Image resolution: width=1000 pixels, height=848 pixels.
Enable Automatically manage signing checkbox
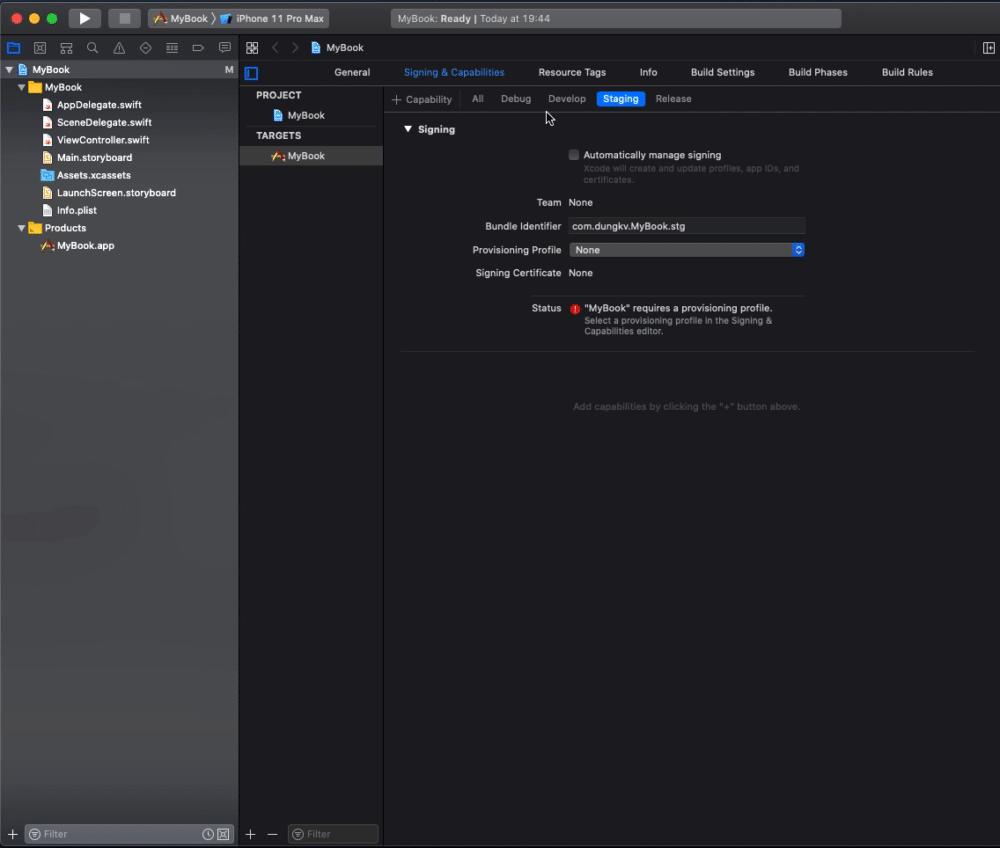coord(573,155)
